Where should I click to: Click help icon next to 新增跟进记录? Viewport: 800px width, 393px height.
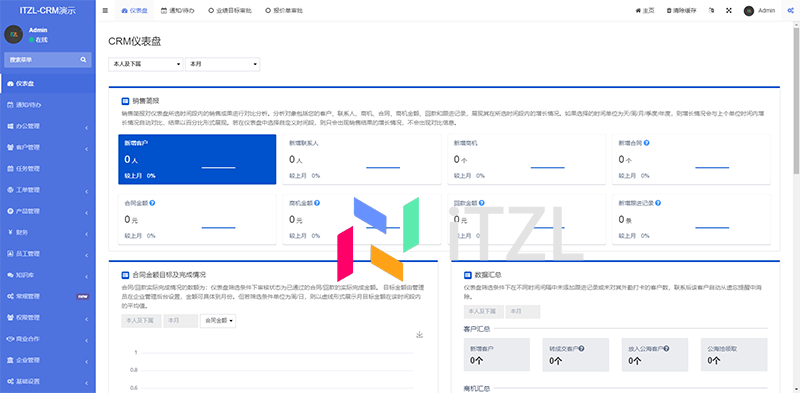(x=659, y=203)
